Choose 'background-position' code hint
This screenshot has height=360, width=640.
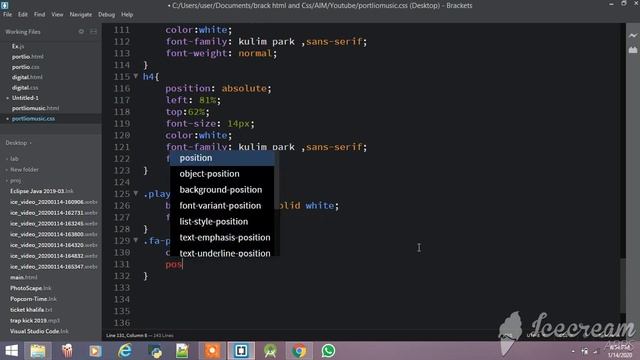click(222, 190)
